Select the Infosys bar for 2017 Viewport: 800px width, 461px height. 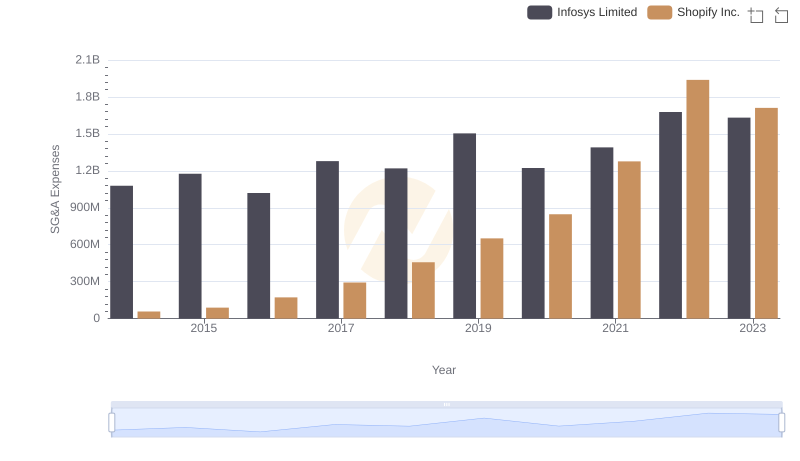(x=328, y=240)
